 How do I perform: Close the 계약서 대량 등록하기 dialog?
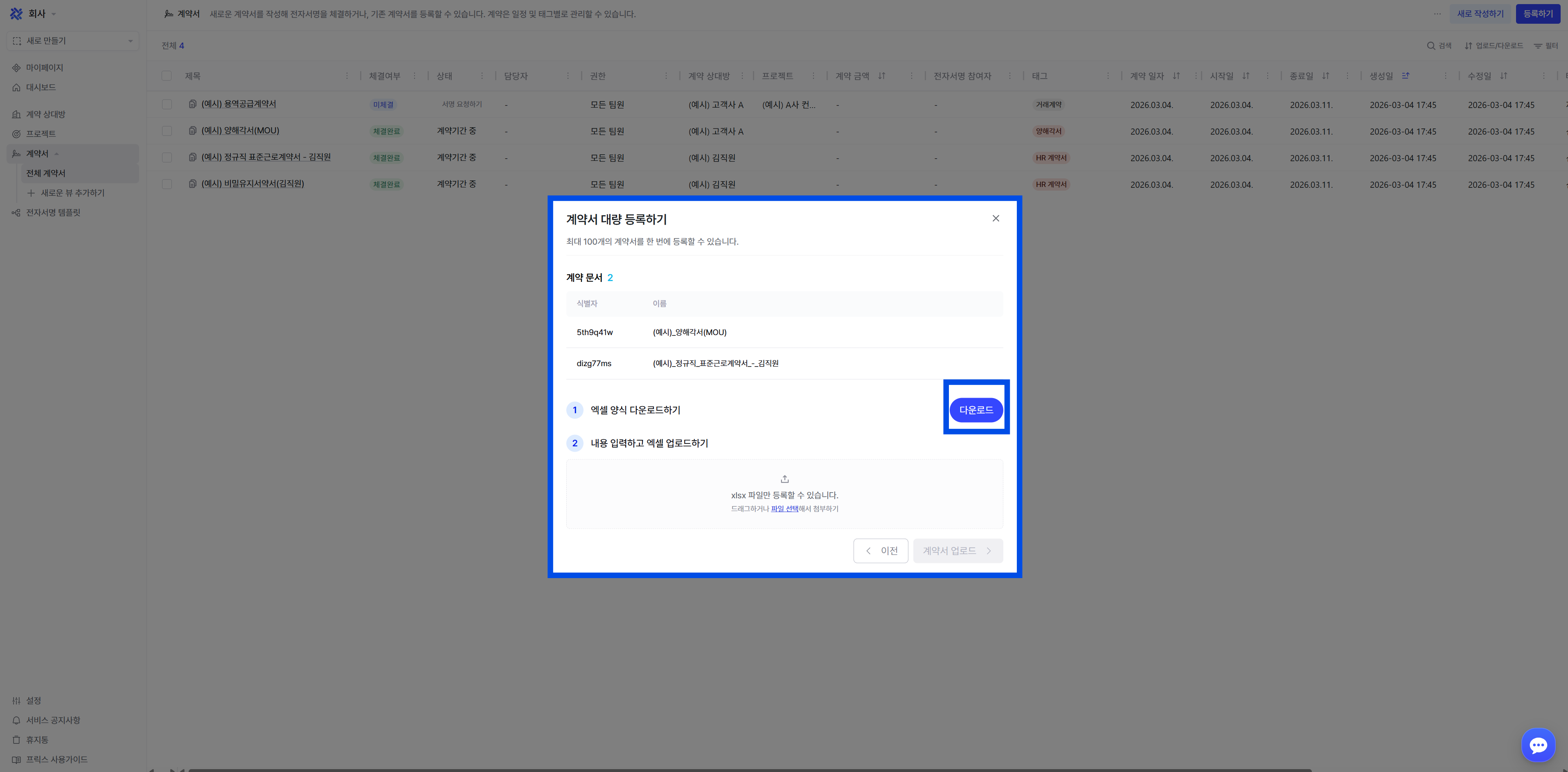point(995,218)
